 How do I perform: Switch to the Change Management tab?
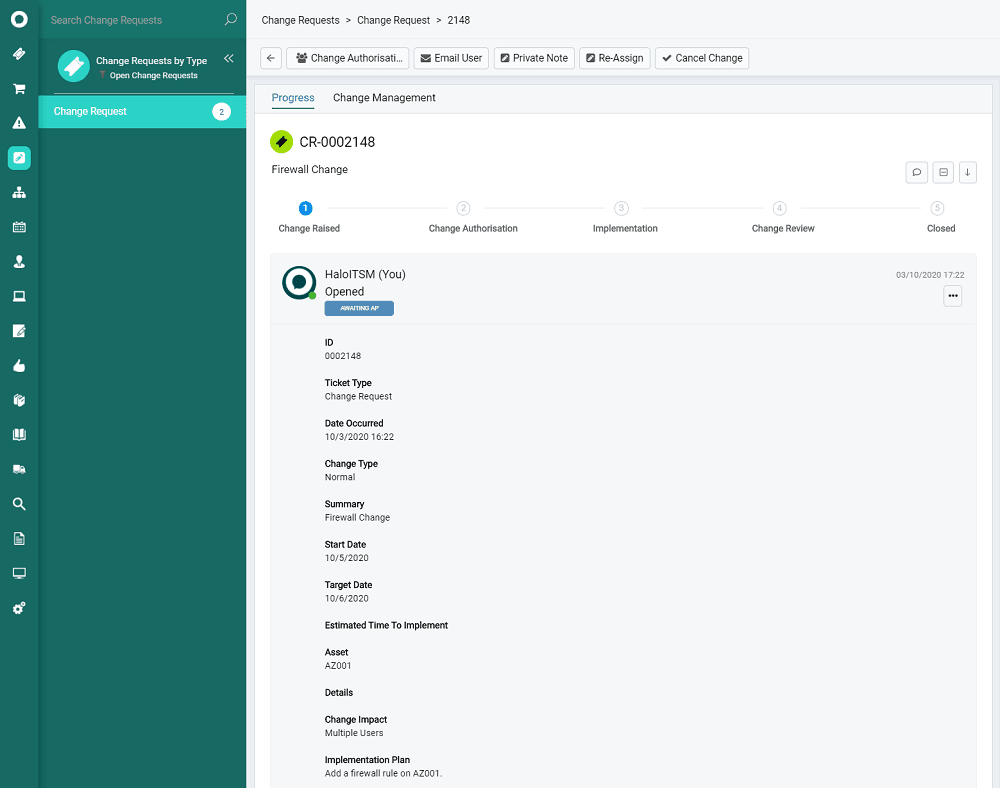[x=385, y=97]
